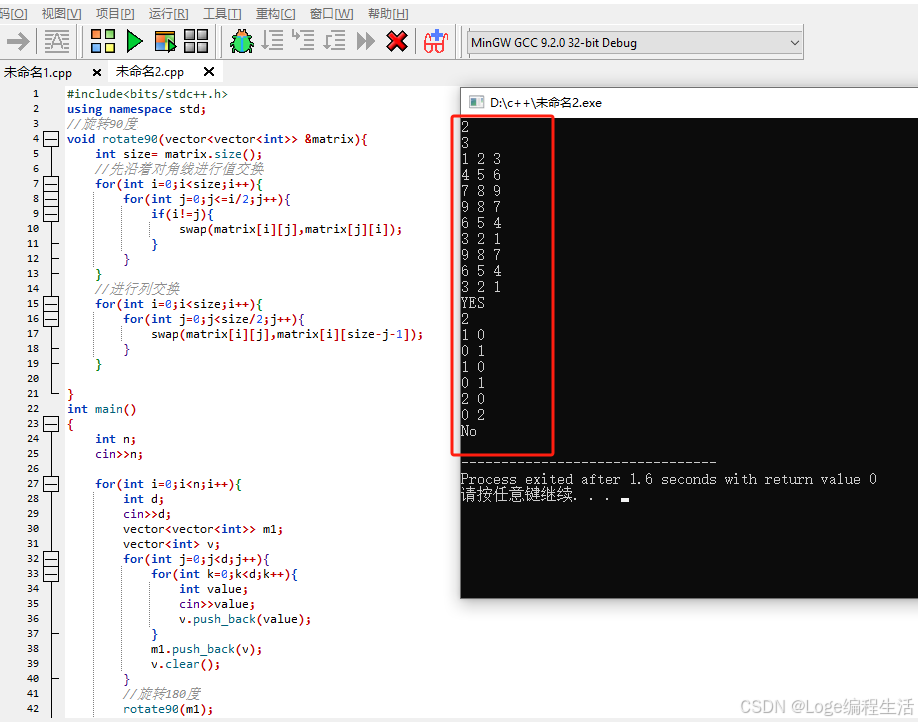Click the 'using namespace std;' line
The height and width of the screenshot is (722, 918).
point(136,109)
